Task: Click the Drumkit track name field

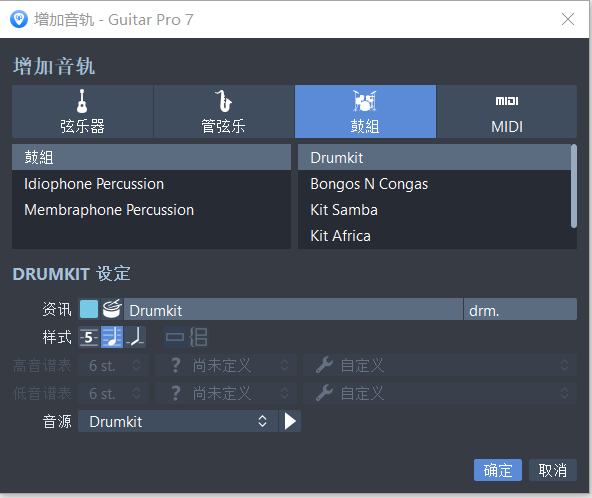Action: coord(293,309)
